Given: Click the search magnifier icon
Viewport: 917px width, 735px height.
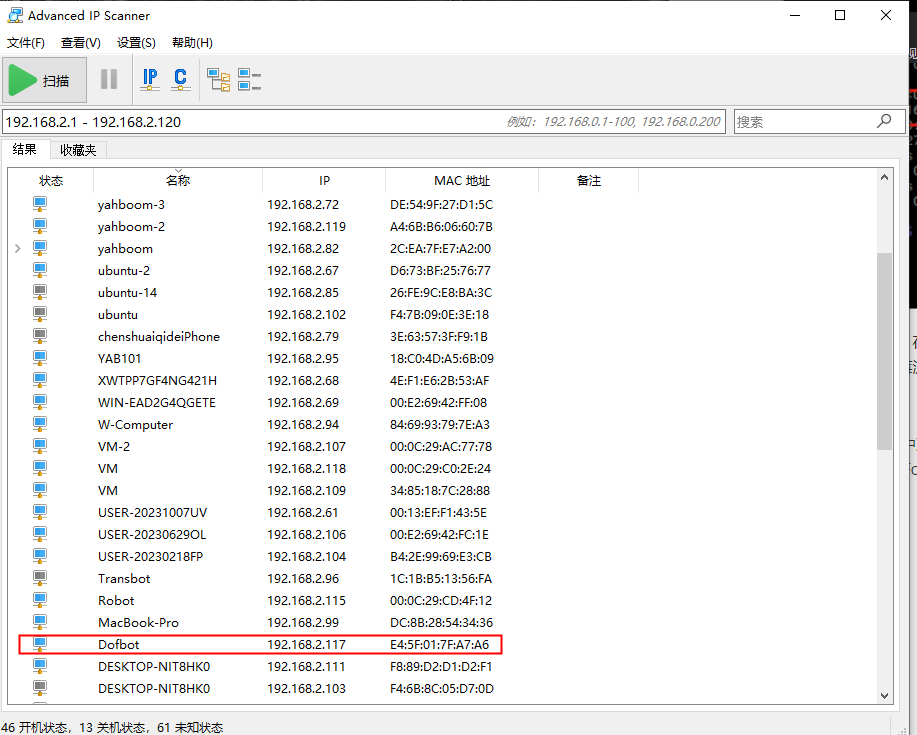Looking at the screenshot, I should click(x=884, y=121).
